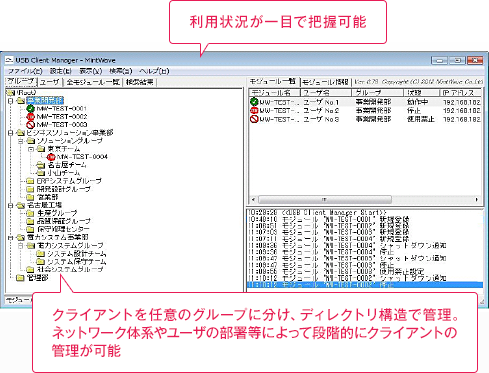
Task: Collapse the ビジネスソリューション事業部 node
Action: point(10,133)
